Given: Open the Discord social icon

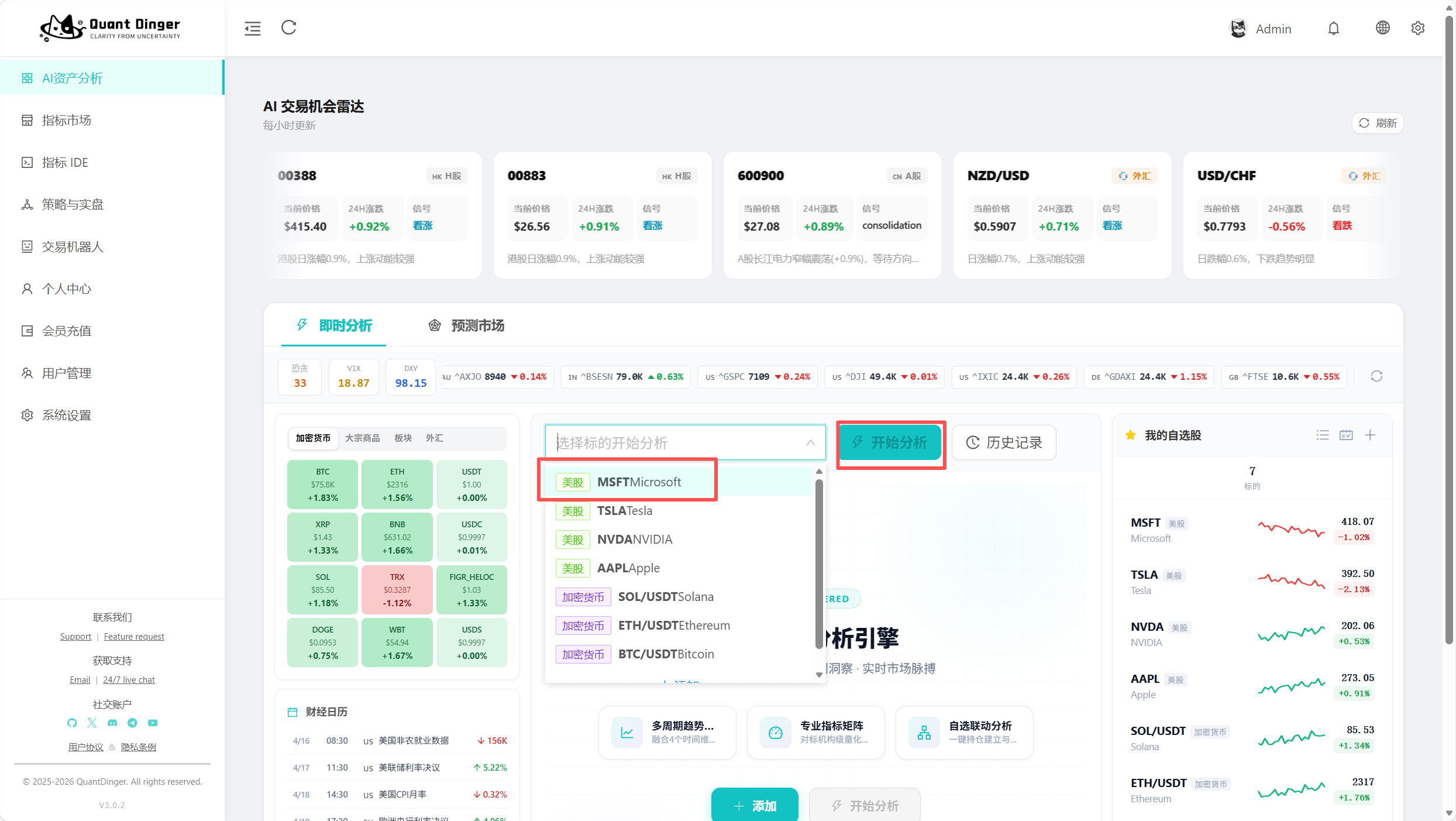Looking at the screenshot, I should point(112,723).
